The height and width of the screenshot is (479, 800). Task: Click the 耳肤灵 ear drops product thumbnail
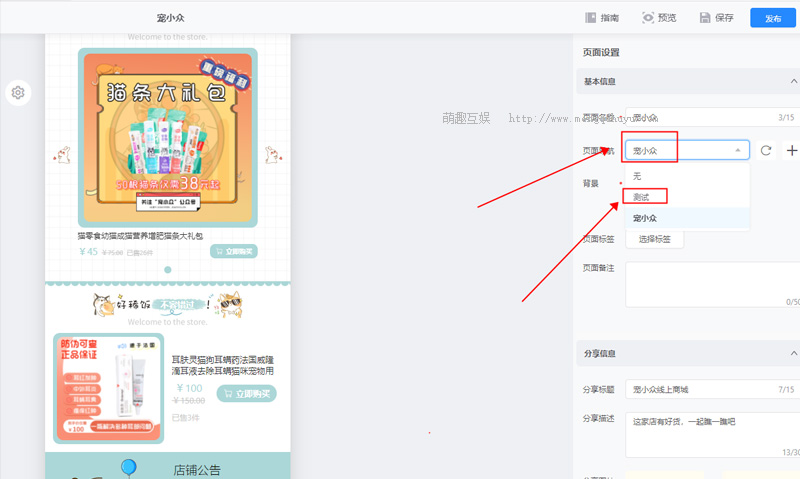[109, 388]
